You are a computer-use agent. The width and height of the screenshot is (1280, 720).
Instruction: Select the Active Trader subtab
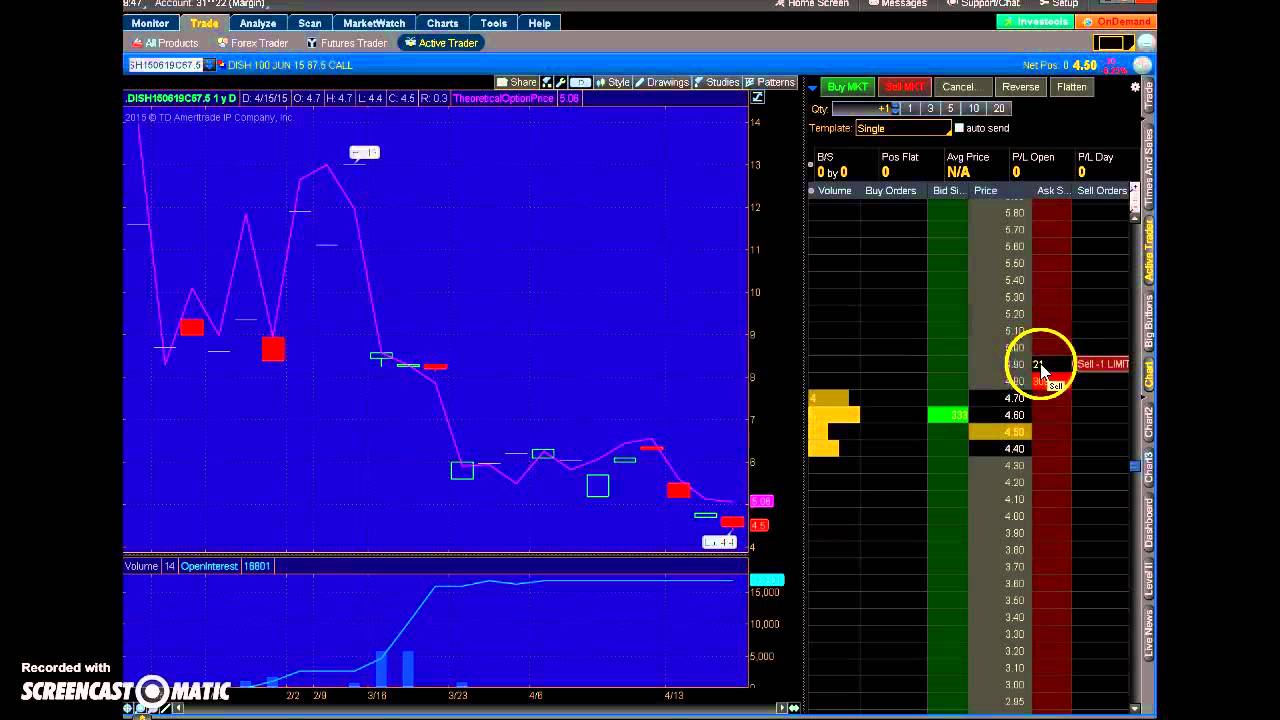[x=441, y=43]
